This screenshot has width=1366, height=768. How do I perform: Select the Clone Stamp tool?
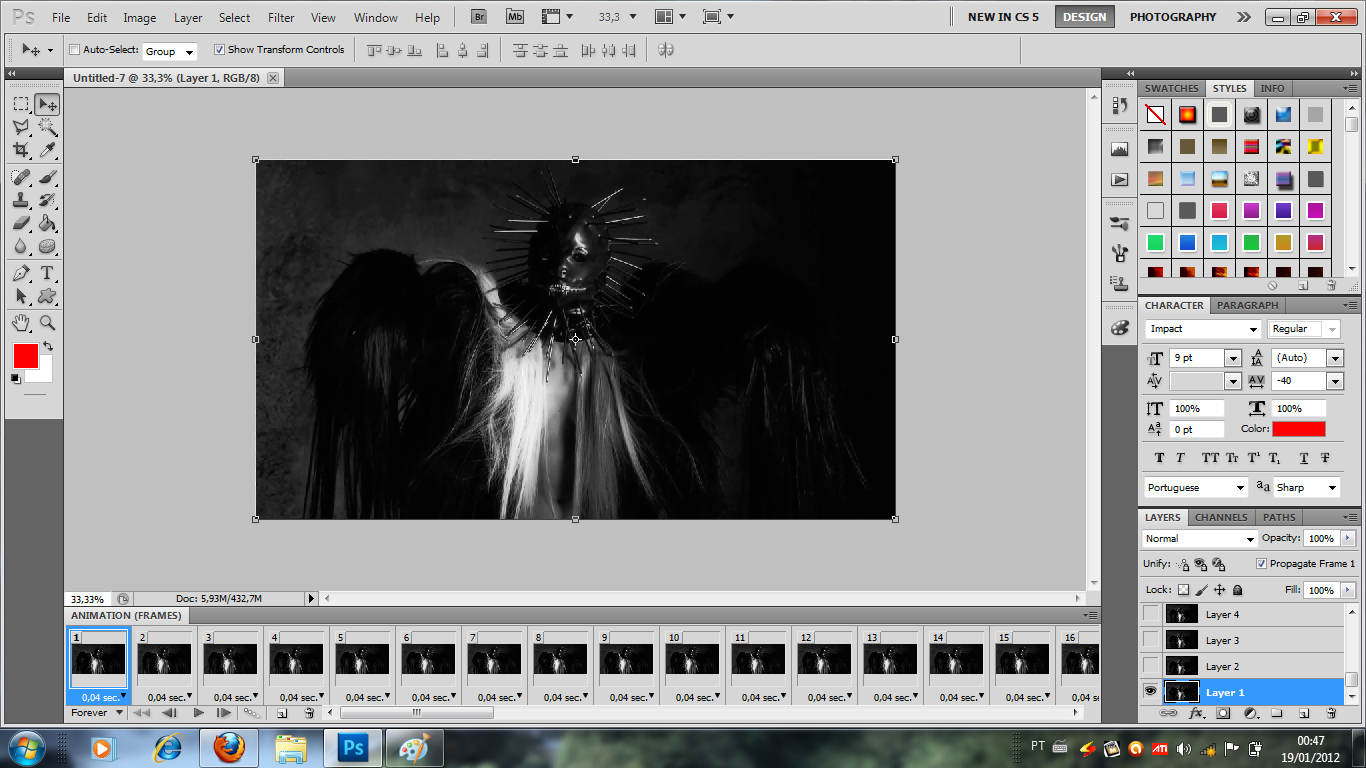point(21,200)
